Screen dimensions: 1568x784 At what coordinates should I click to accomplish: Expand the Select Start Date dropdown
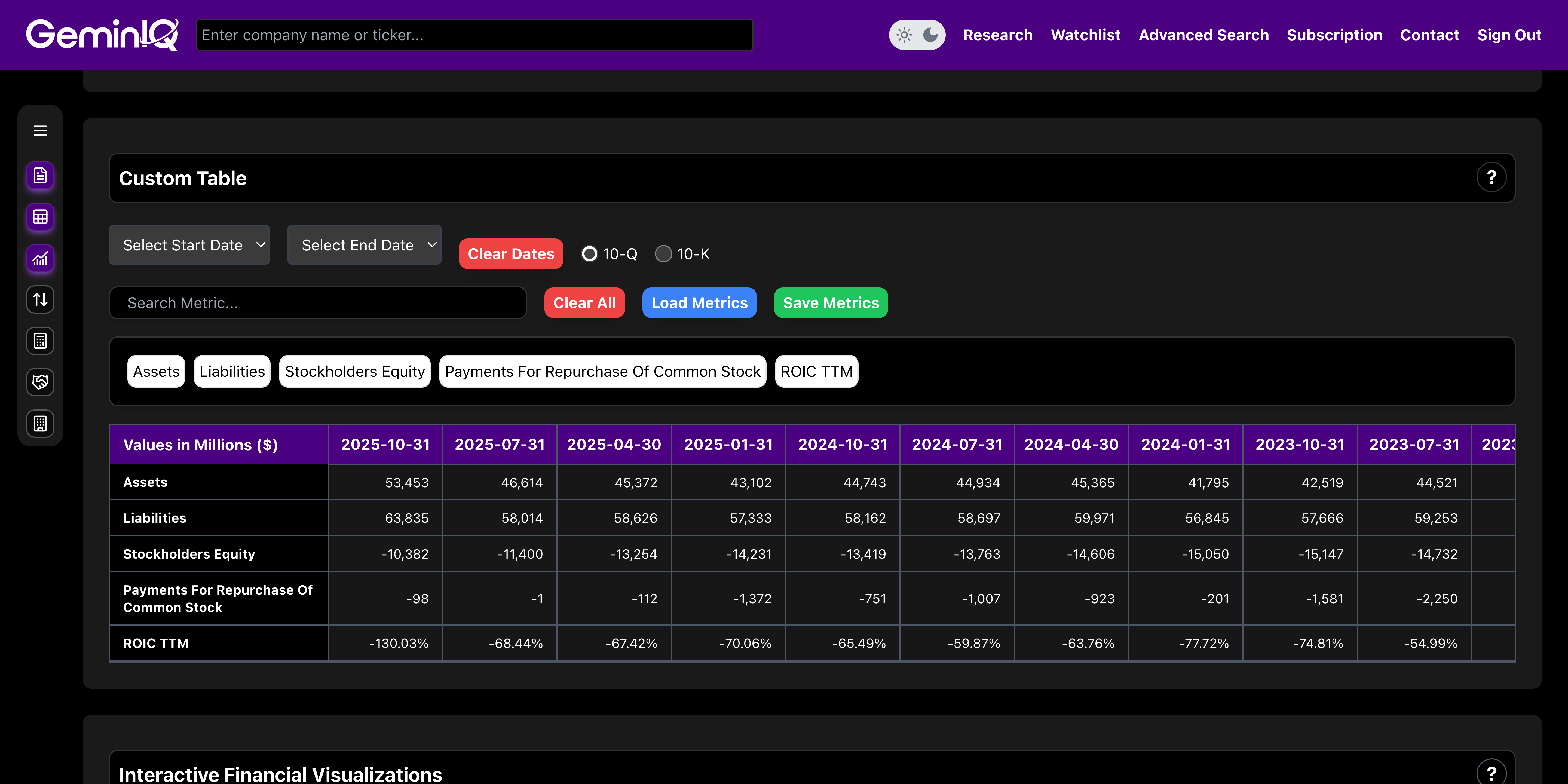coord(189,245)
